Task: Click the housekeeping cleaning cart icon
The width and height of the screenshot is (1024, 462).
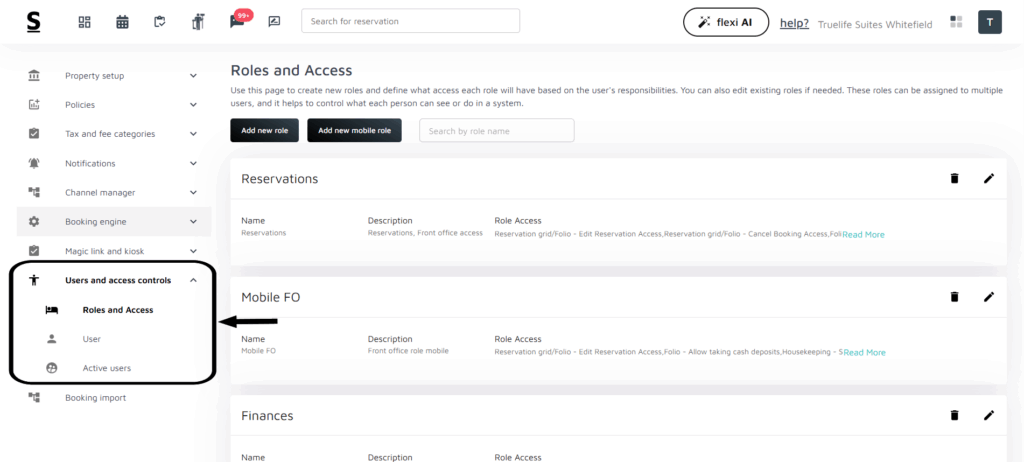Action: (198, 22)
